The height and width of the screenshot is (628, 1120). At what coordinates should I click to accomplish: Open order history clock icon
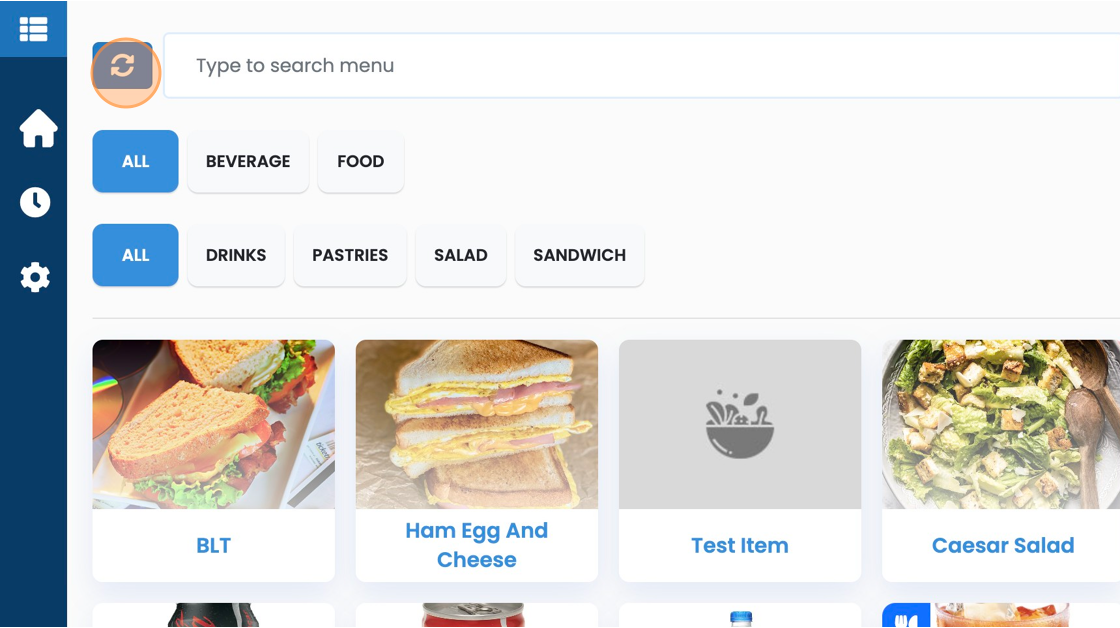click(x=35, y=202)
